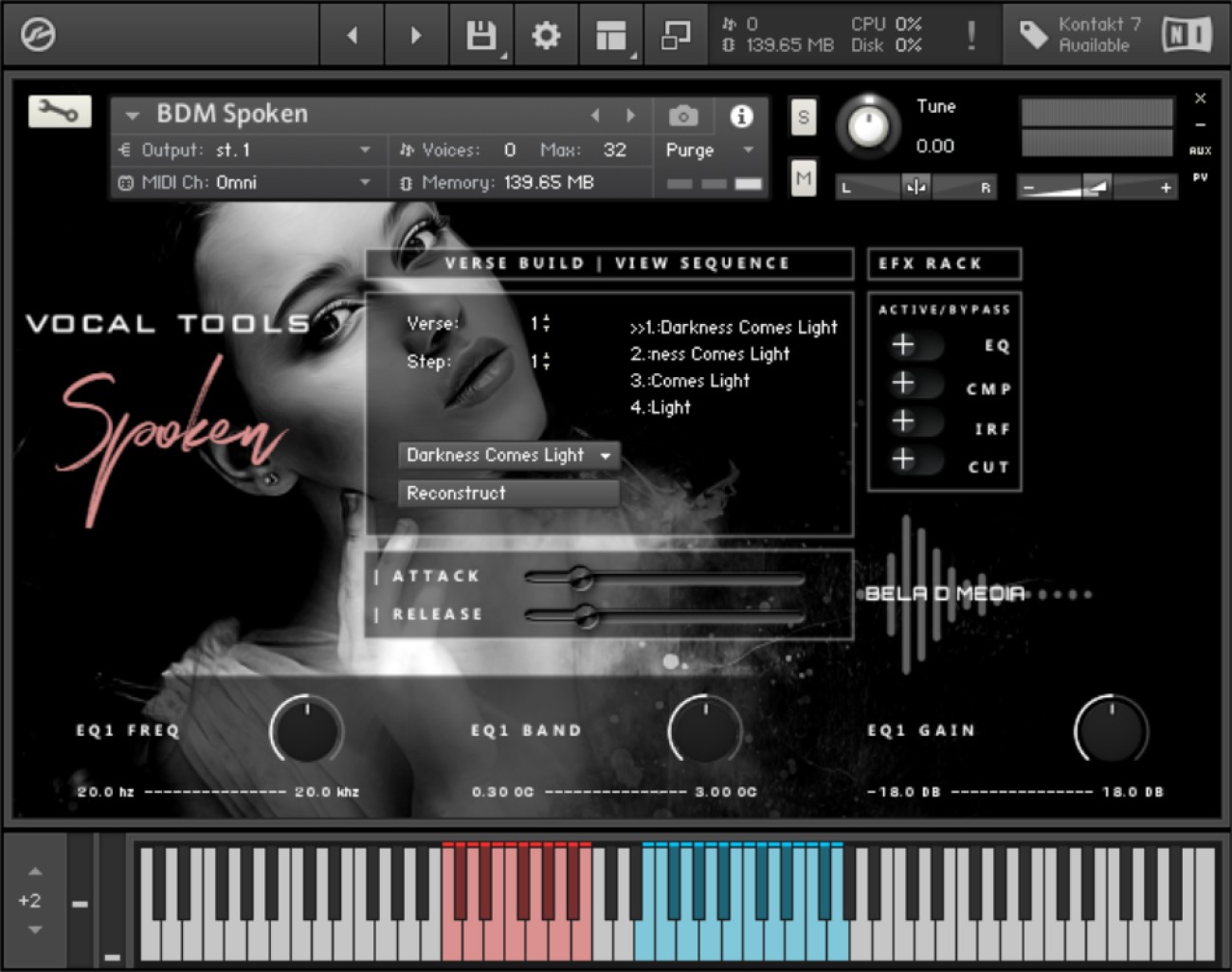Open the Darkness Comes Light phrase dropdown

508,456
